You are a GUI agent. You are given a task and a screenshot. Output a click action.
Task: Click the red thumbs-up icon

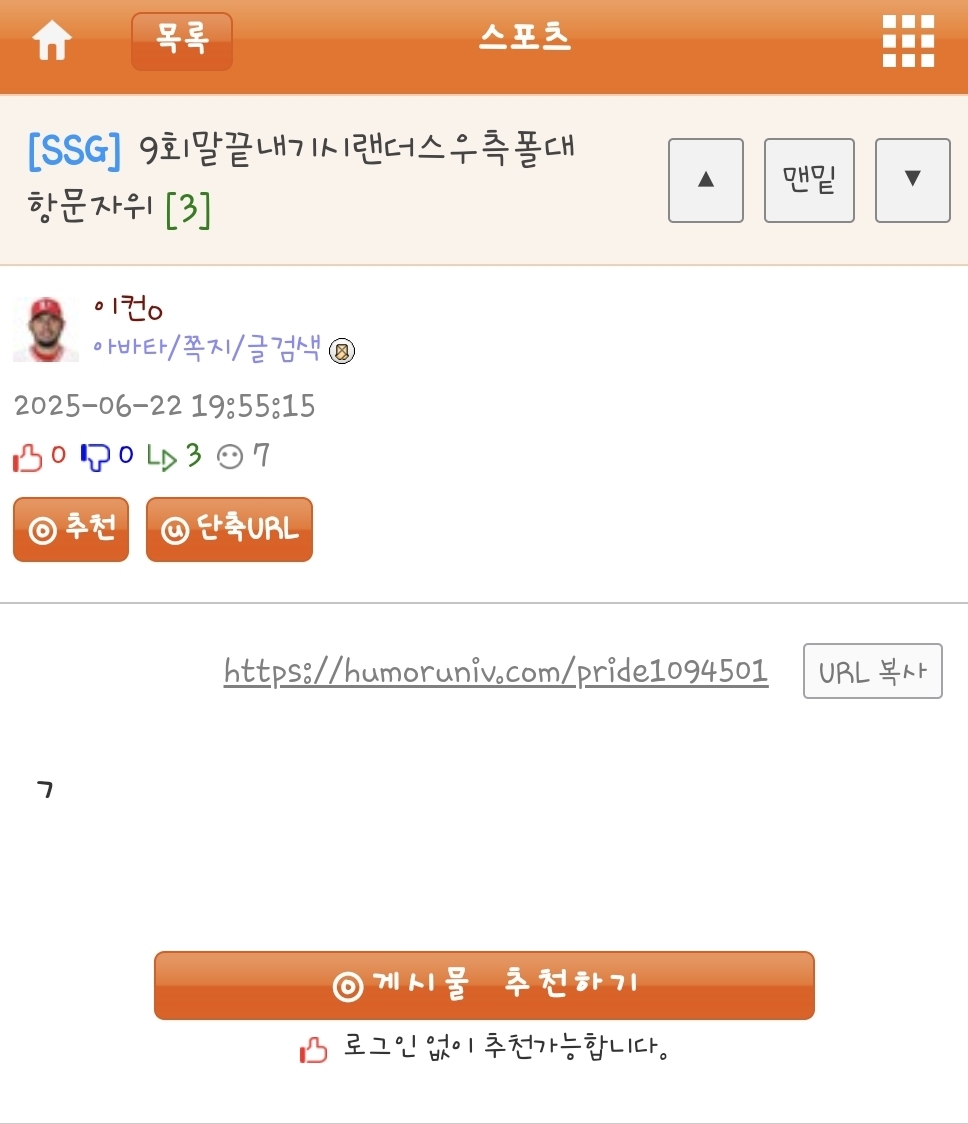point(27,457)
